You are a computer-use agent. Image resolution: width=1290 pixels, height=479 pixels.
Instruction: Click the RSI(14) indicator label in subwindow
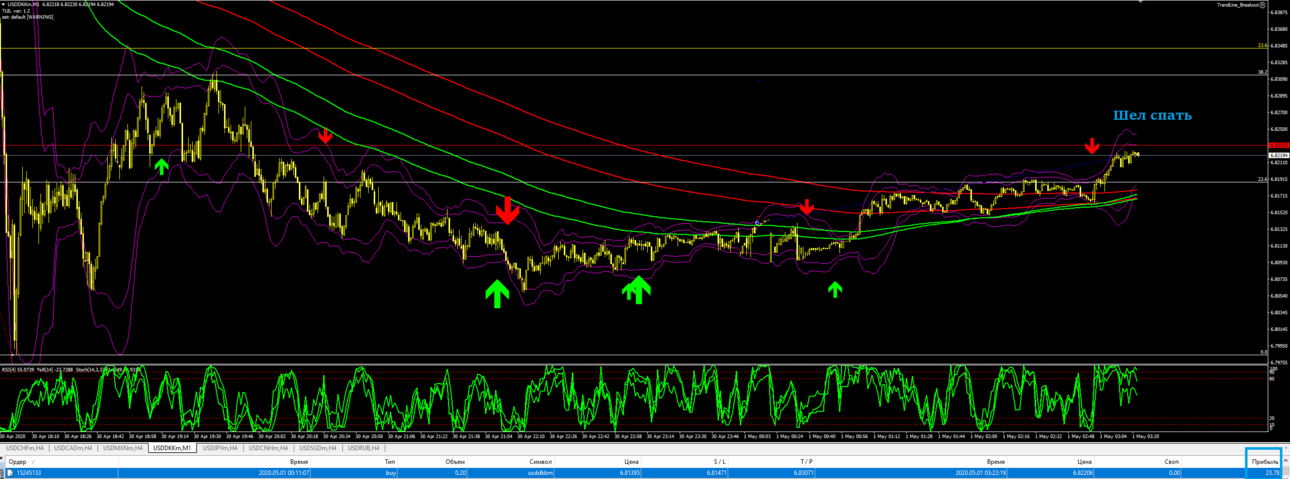point(18,369)
